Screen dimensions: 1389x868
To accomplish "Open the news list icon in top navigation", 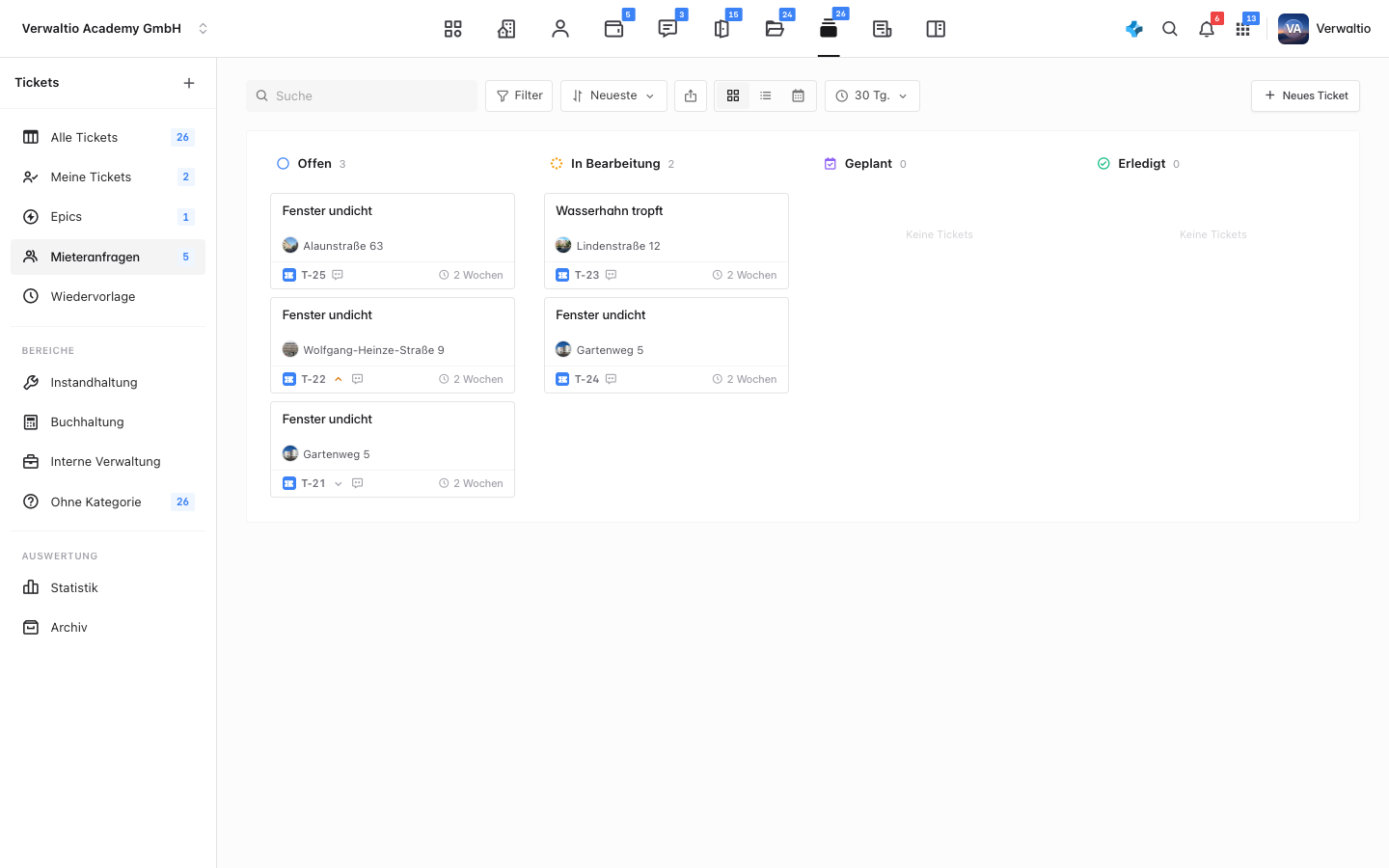I will click(x=882, y=29).
